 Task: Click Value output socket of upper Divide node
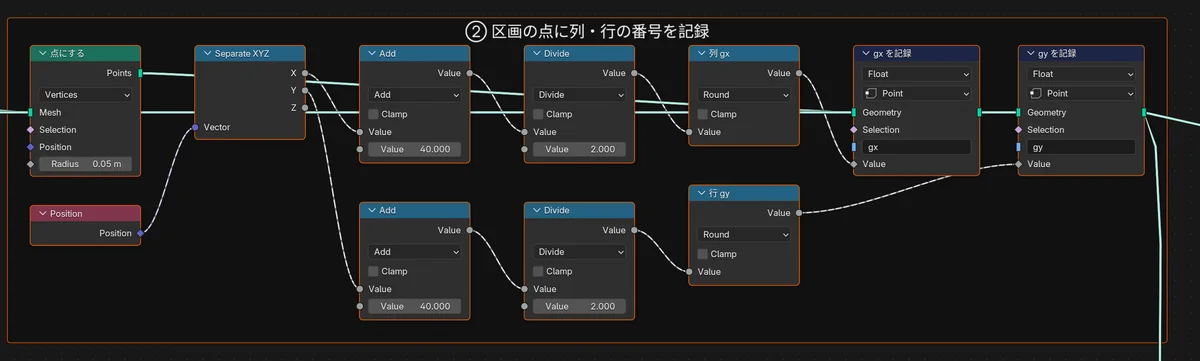pyautogui.click(x=635, y=73)
